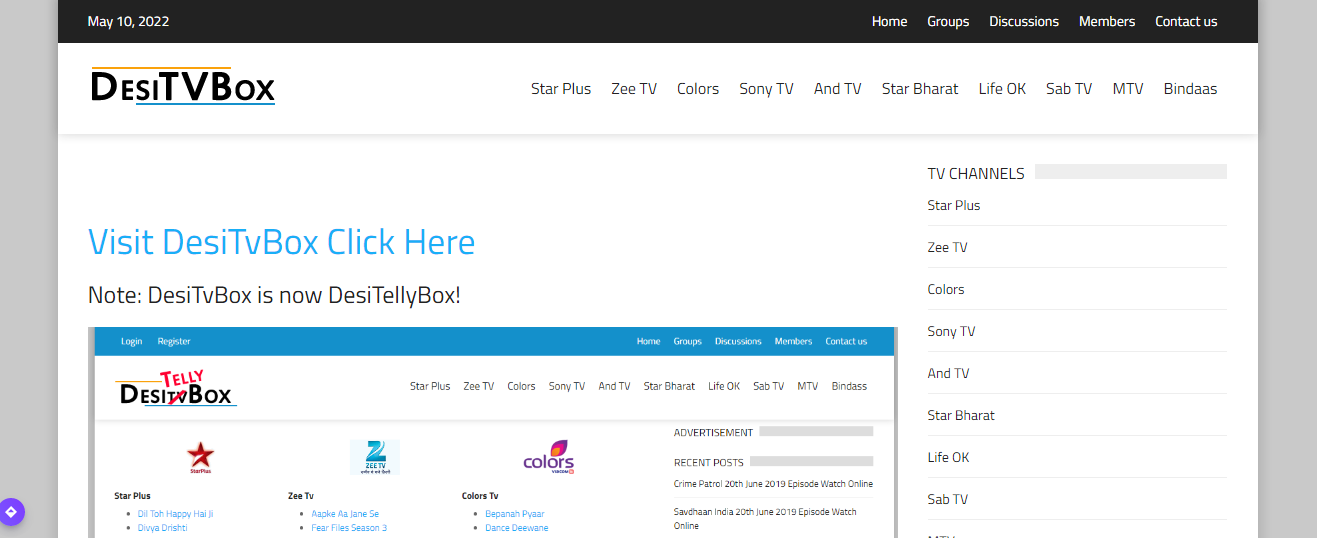The width and height of the screenshot is (1317, 538).
Task: Select And TV in main navigation
Action: click(x=837, y=88)
